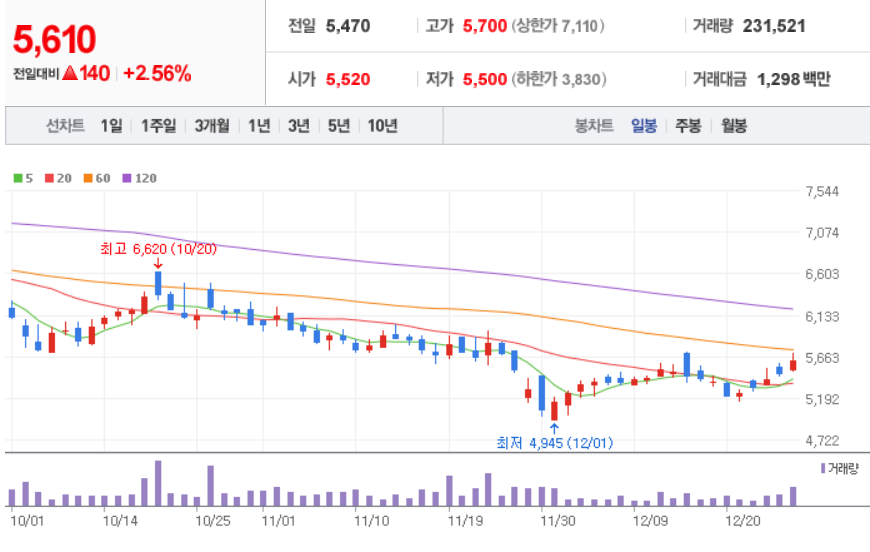Click the orange 60-day moving average swatch

click(88, 178)
